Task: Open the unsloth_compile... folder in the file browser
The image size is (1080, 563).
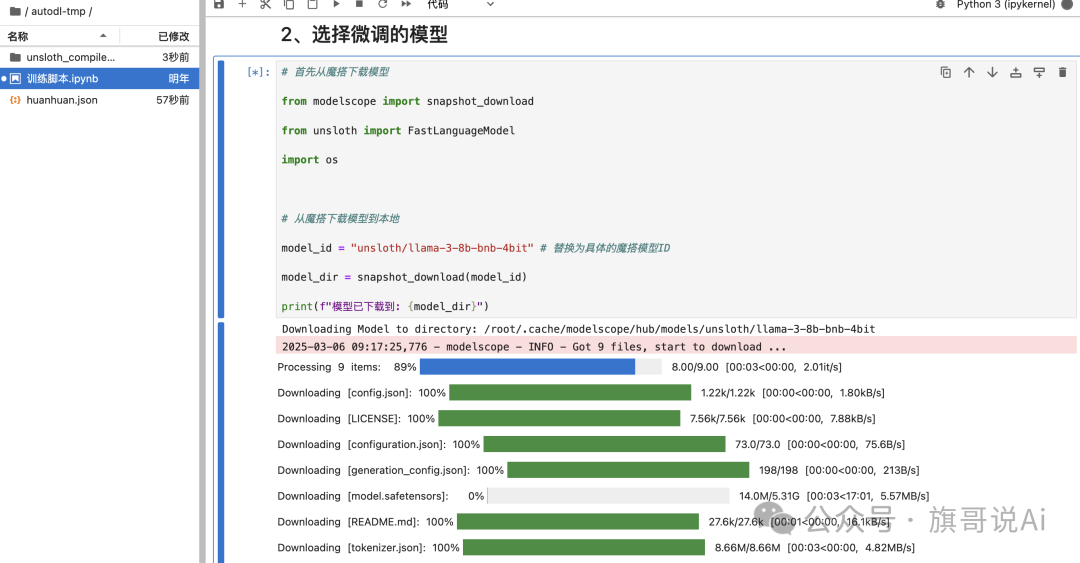Action: click(99, 57)
